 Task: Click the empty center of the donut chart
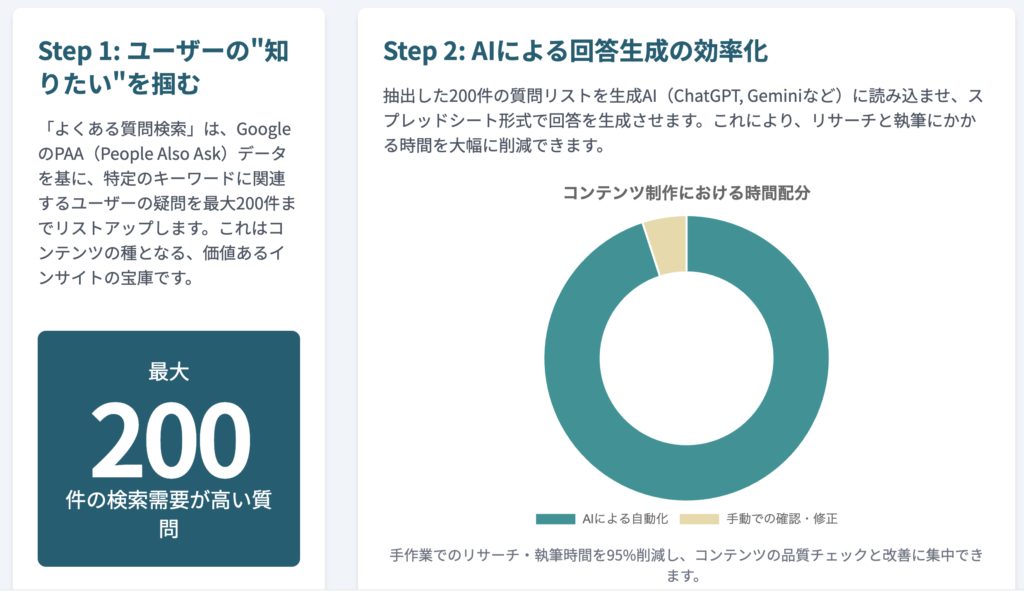pos(686,358)
